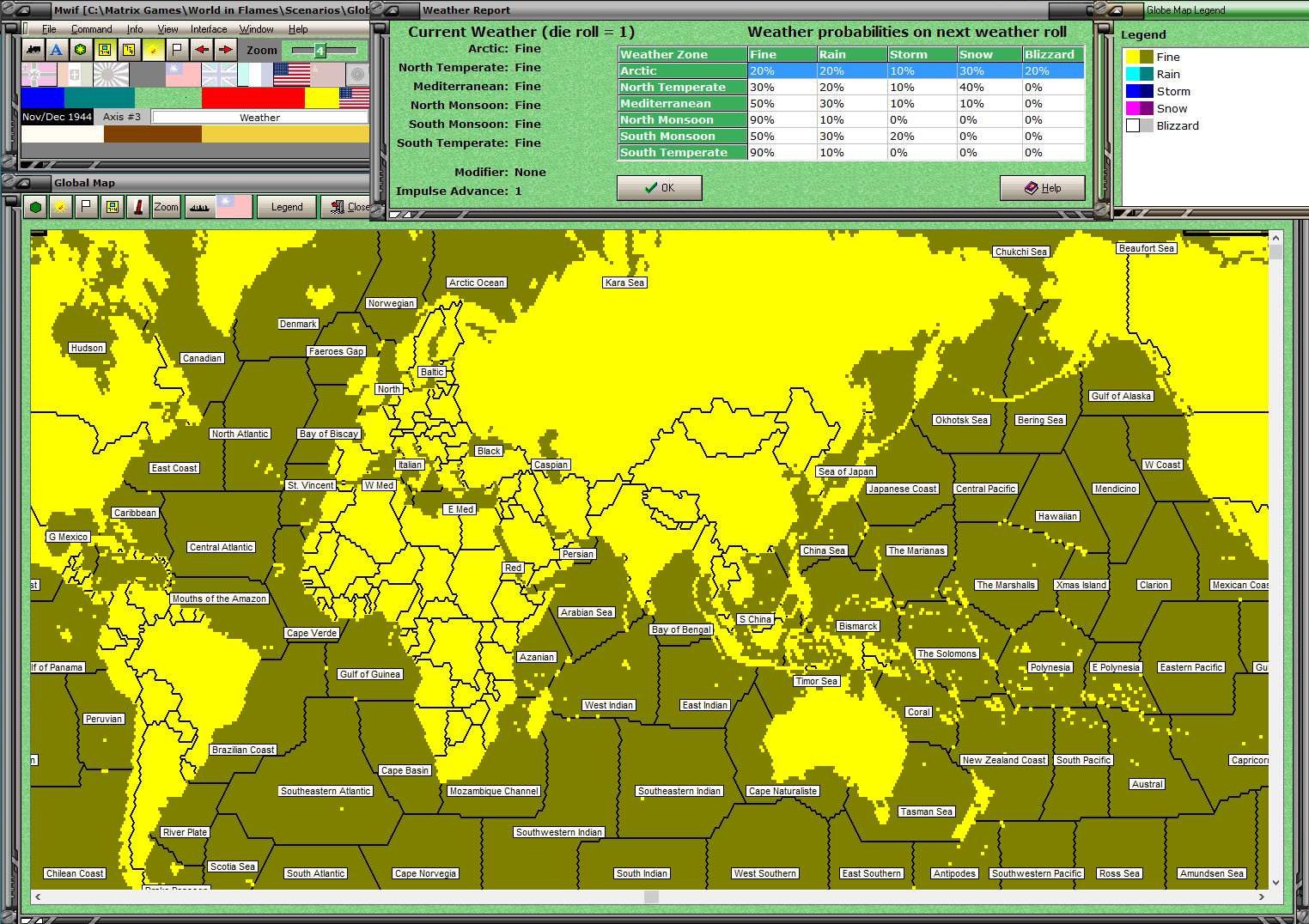Viewport: 1309px width, 924px height.
Task: Confirm the weather report with OK
Action: (660, 188)
